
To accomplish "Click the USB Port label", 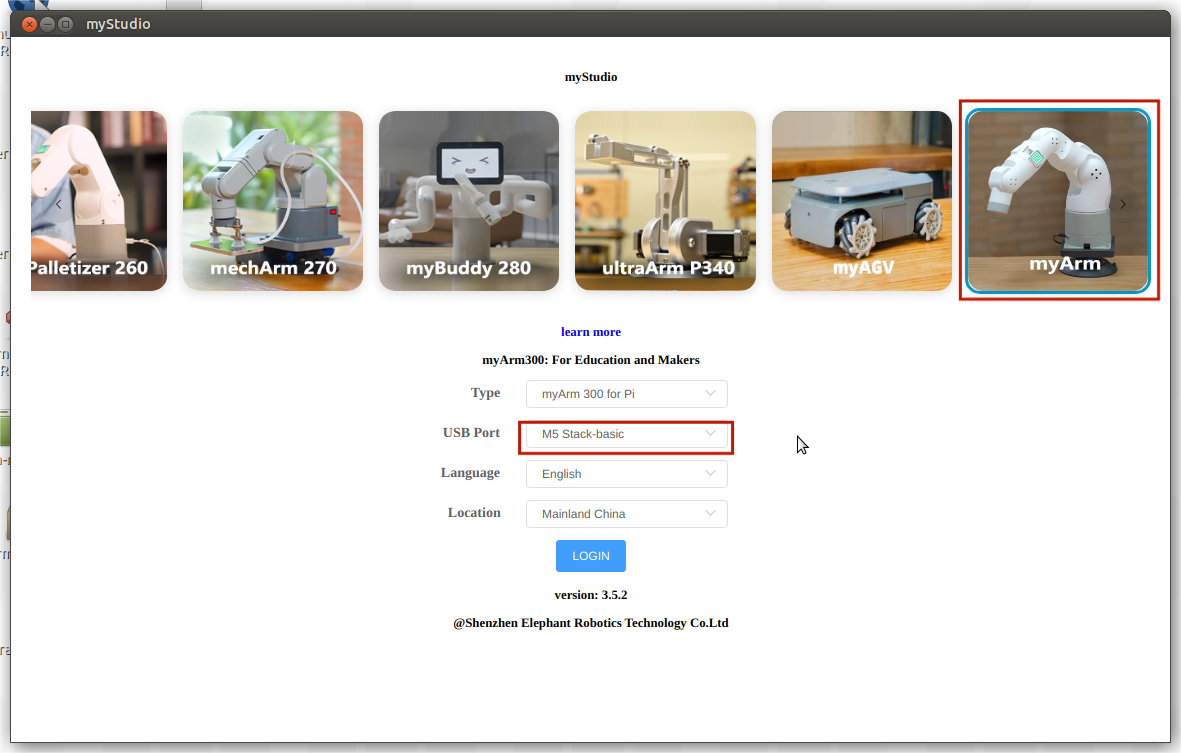I will pyautogui.click(x=471, y=432).
